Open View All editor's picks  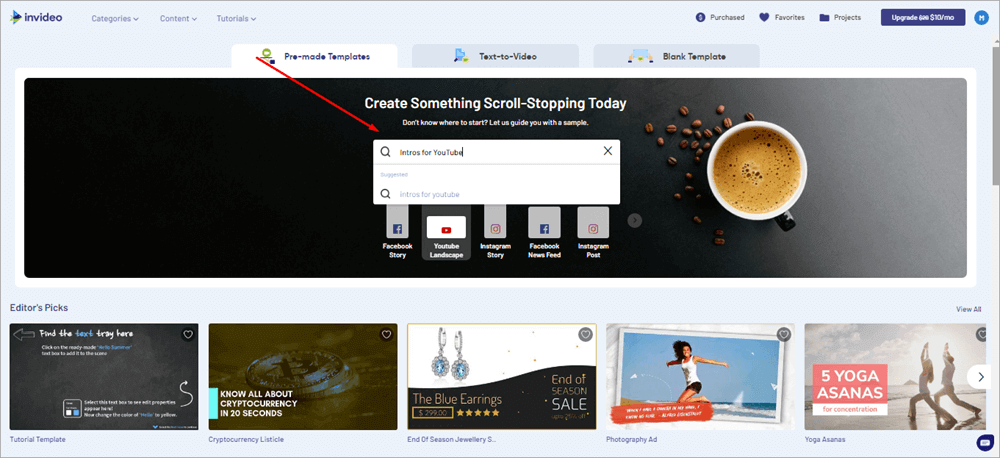coord(968,309)
